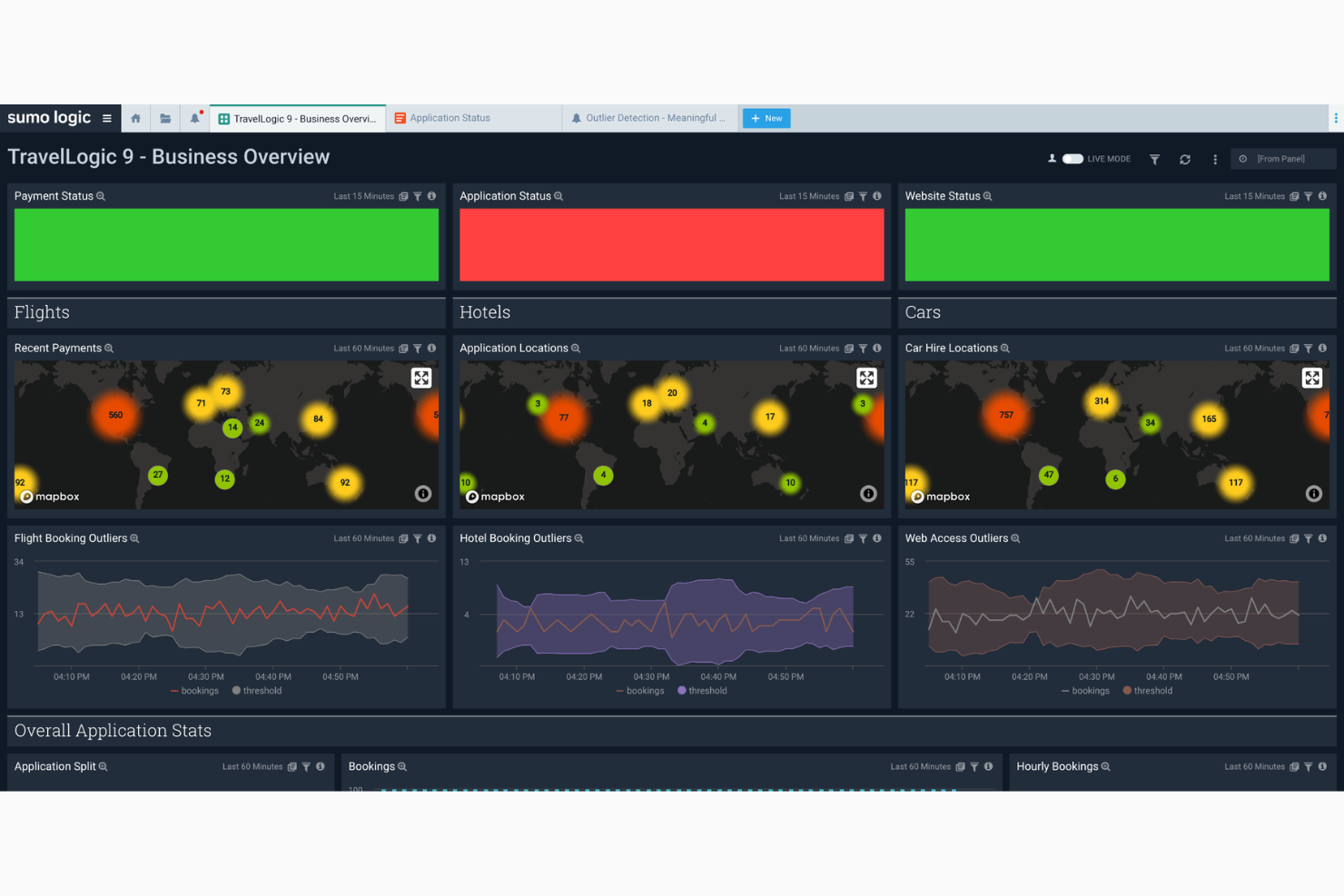Click the copy icon on Website Status panel header
This screenshot has height=896, width=1344.
click(1294, 196)
